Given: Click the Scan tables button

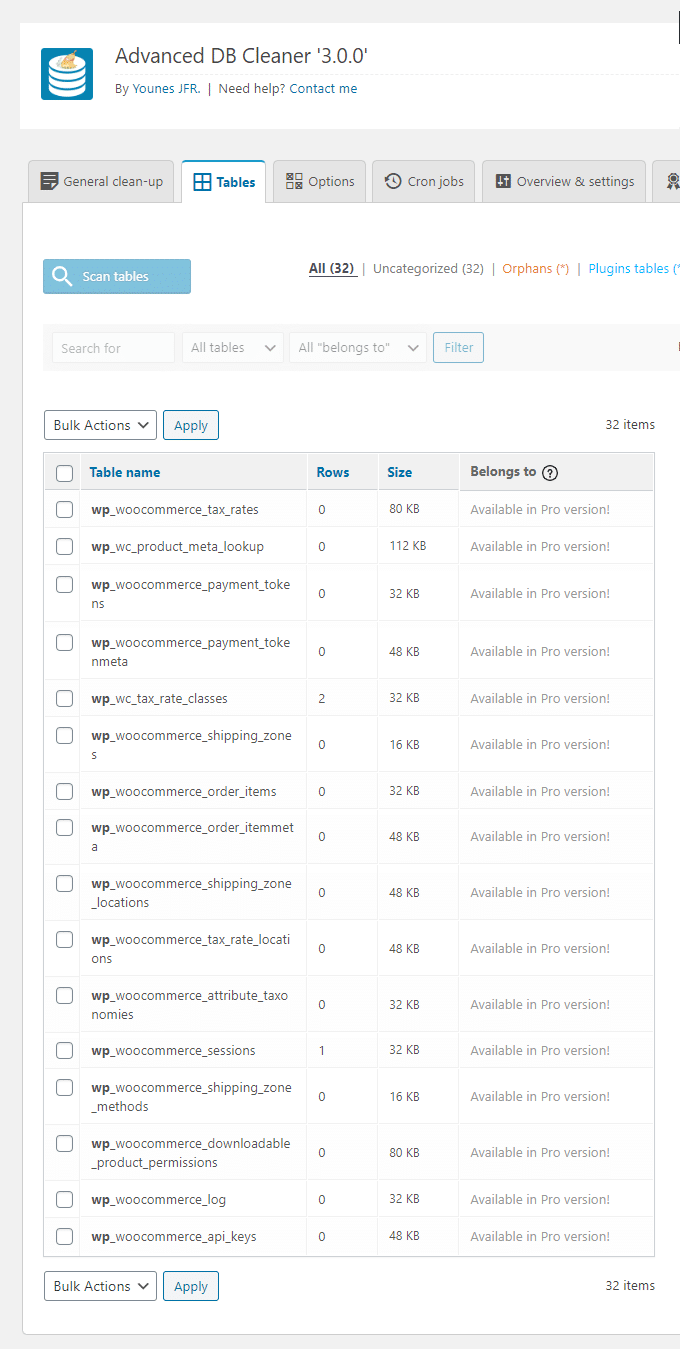Looking at the screenshot, I should click(117, 276).
